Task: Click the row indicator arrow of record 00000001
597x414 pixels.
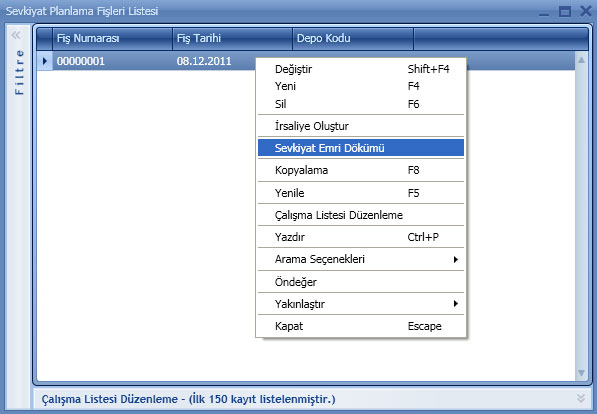Action: [45, 61]
